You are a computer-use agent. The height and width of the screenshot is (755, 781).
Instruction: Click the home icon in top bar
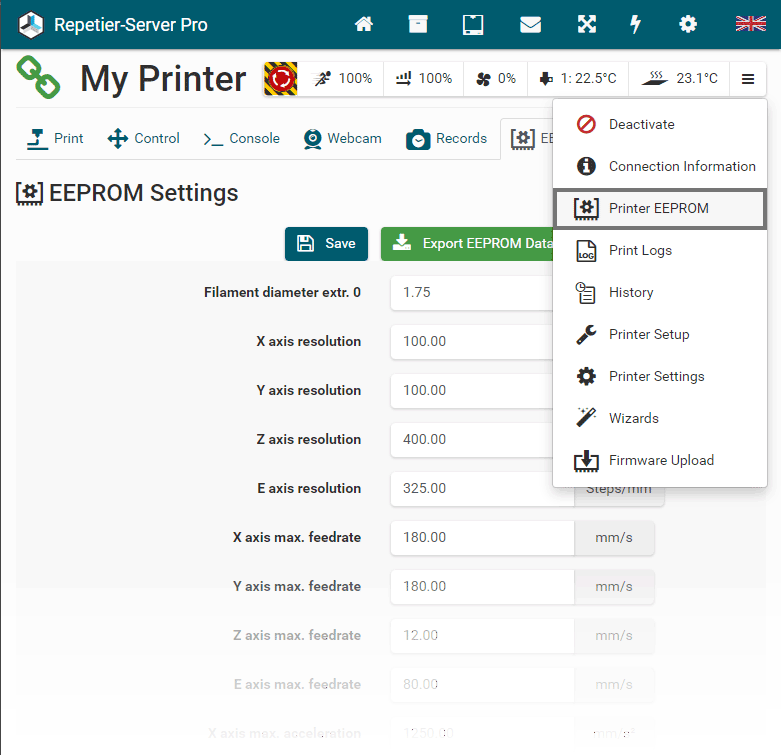pos(364,24)
